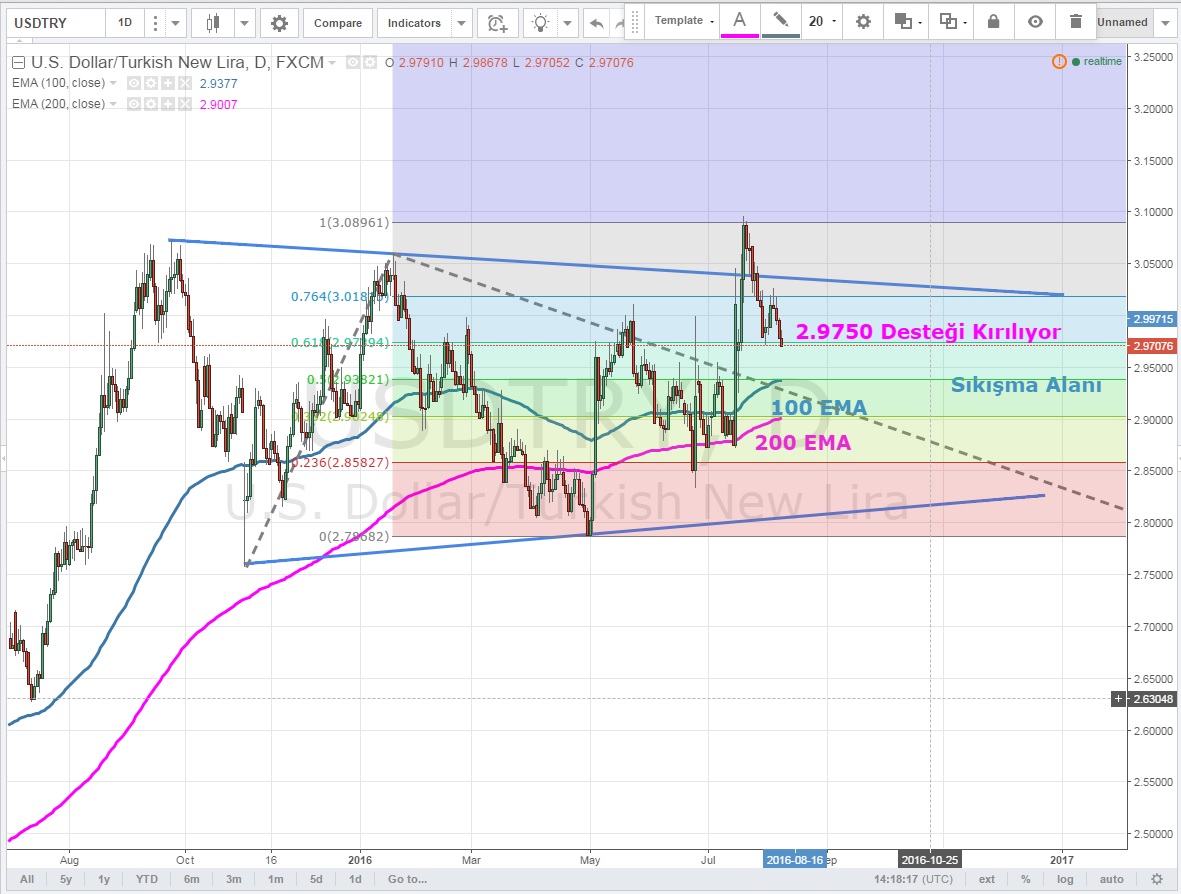Click the alarm clock alert icon
Image resolution: width=1181 pixels, height=894 pixels.
point(497,23)
